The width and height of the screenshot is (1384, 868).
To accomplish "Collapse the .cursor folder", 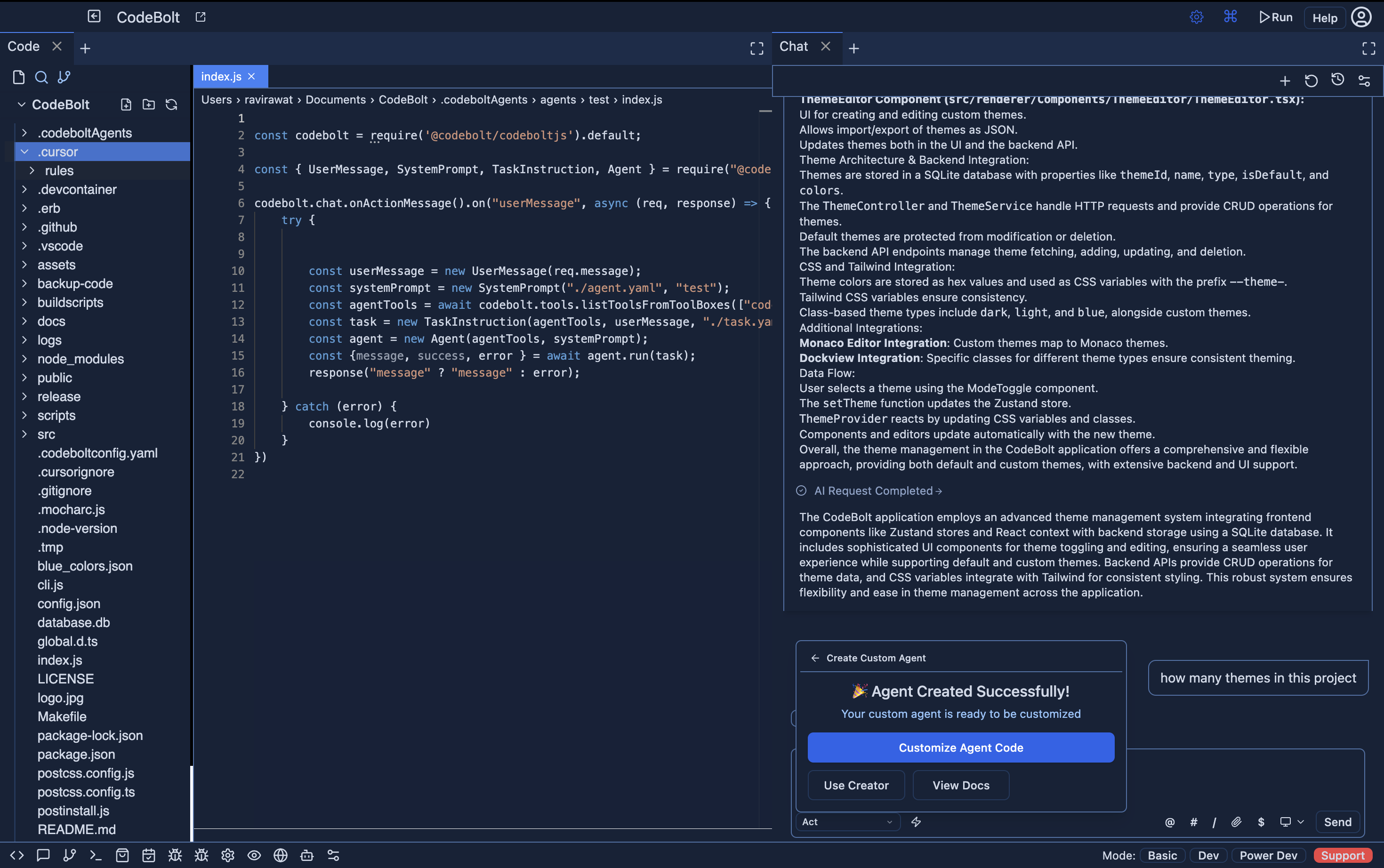I will coord(24,152).
